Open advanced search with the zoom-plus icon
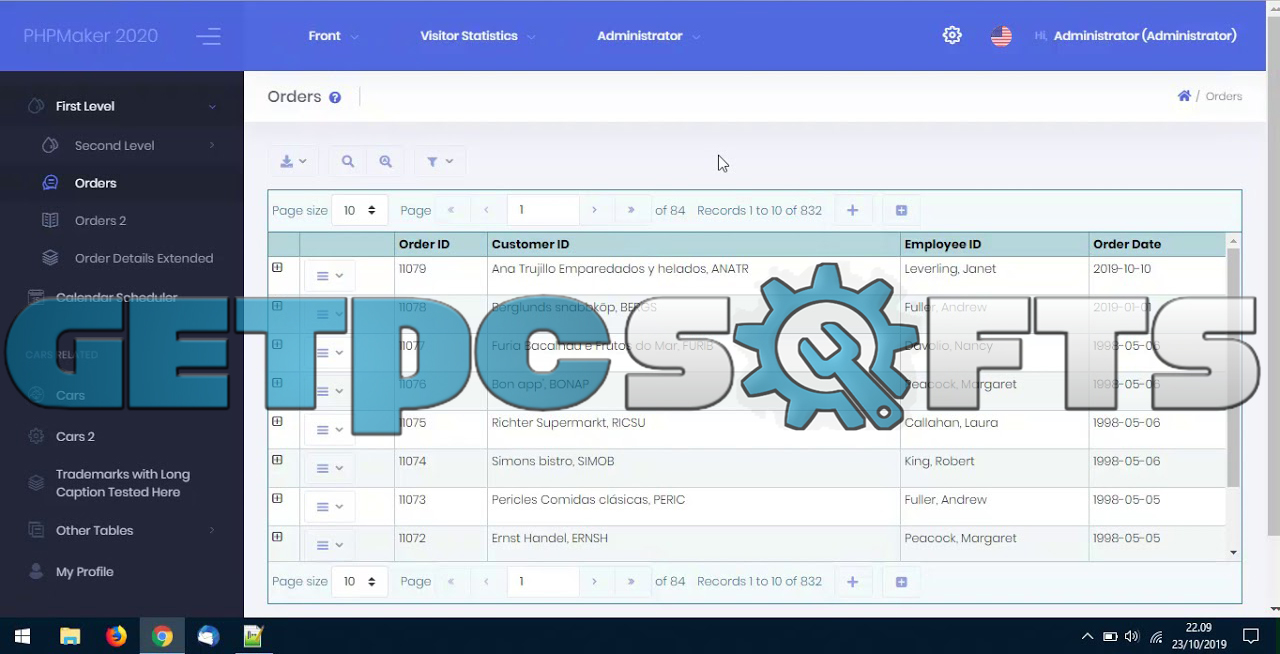This screenshot has width=1280, height=654. 385,161
